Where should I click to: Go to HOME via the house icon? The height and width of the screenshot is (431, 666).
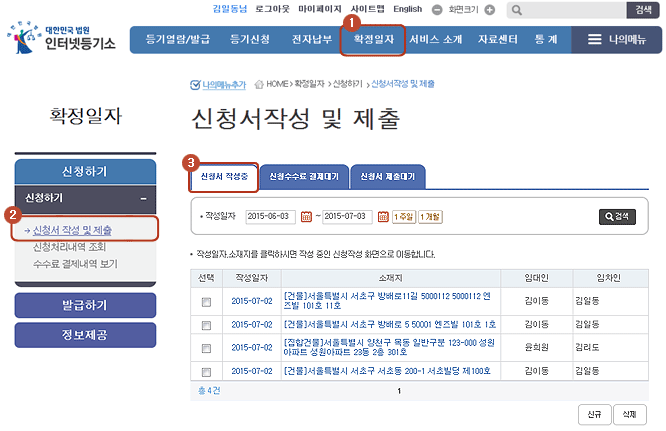point(259,85)
